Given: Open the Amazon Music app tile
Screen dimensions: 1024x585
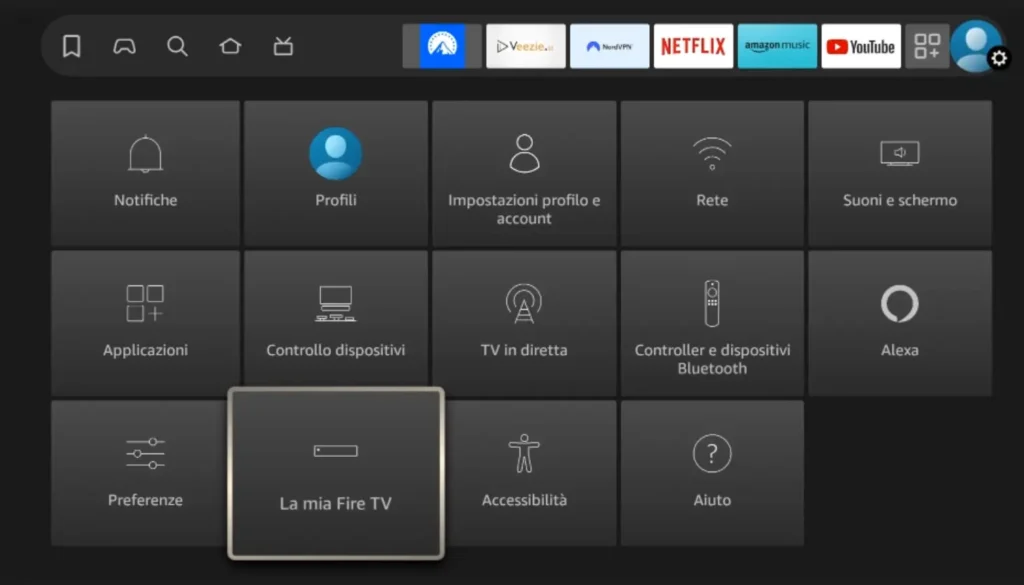Looking at the screenshot, I should (x=777, y=46).
